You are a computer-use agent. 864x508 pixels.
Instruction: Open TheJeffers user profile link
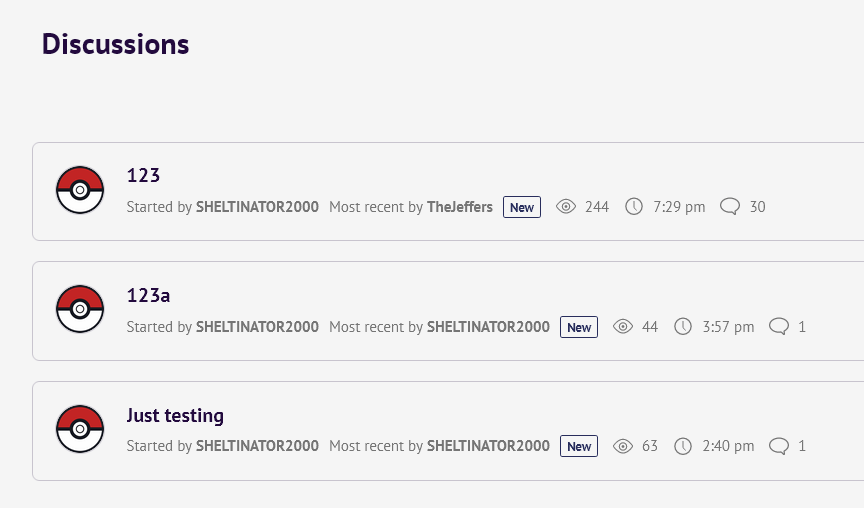(x=460, y=207)
